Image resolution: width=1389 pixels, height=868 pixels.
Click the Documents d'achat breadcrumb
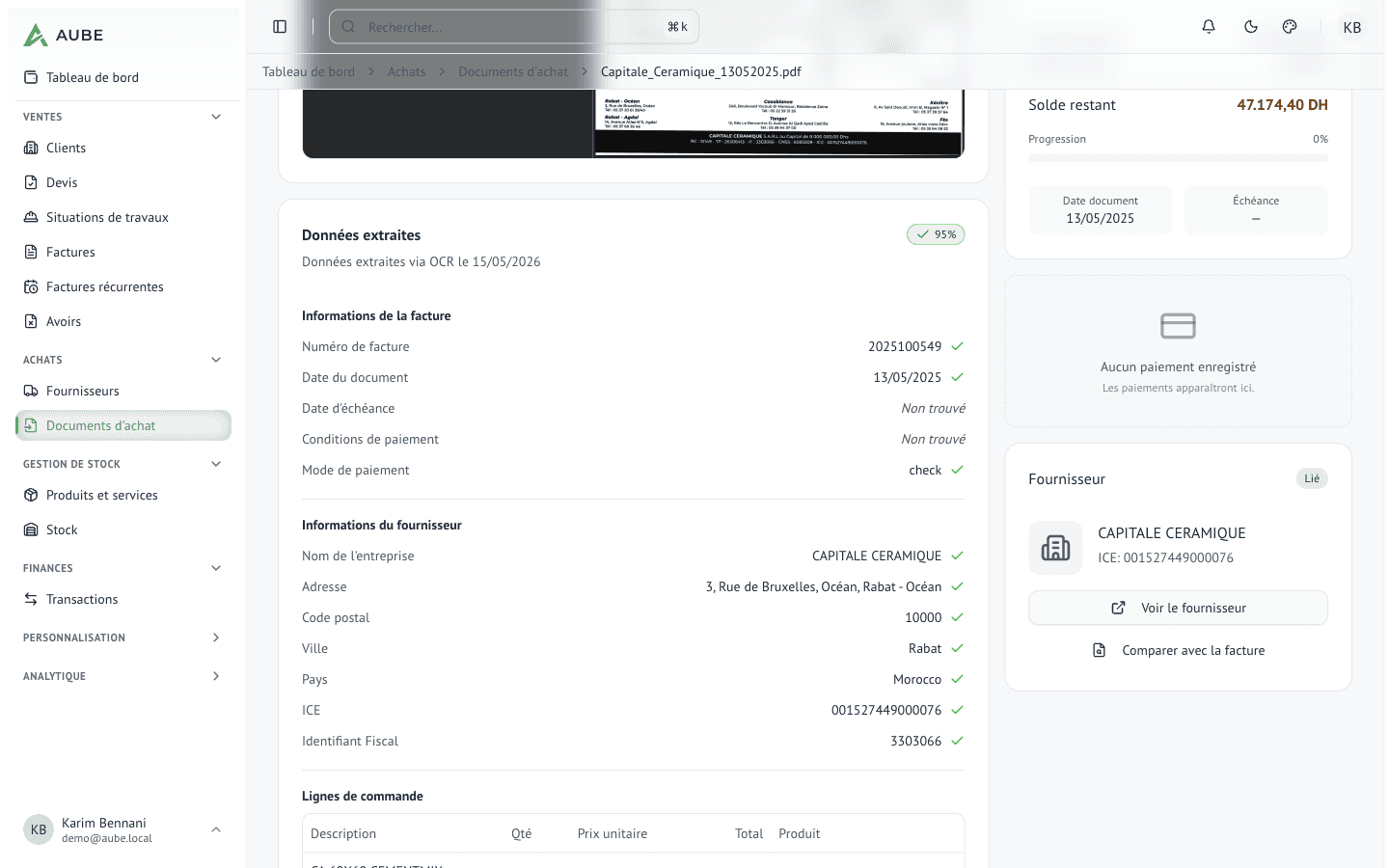point(513,71)
